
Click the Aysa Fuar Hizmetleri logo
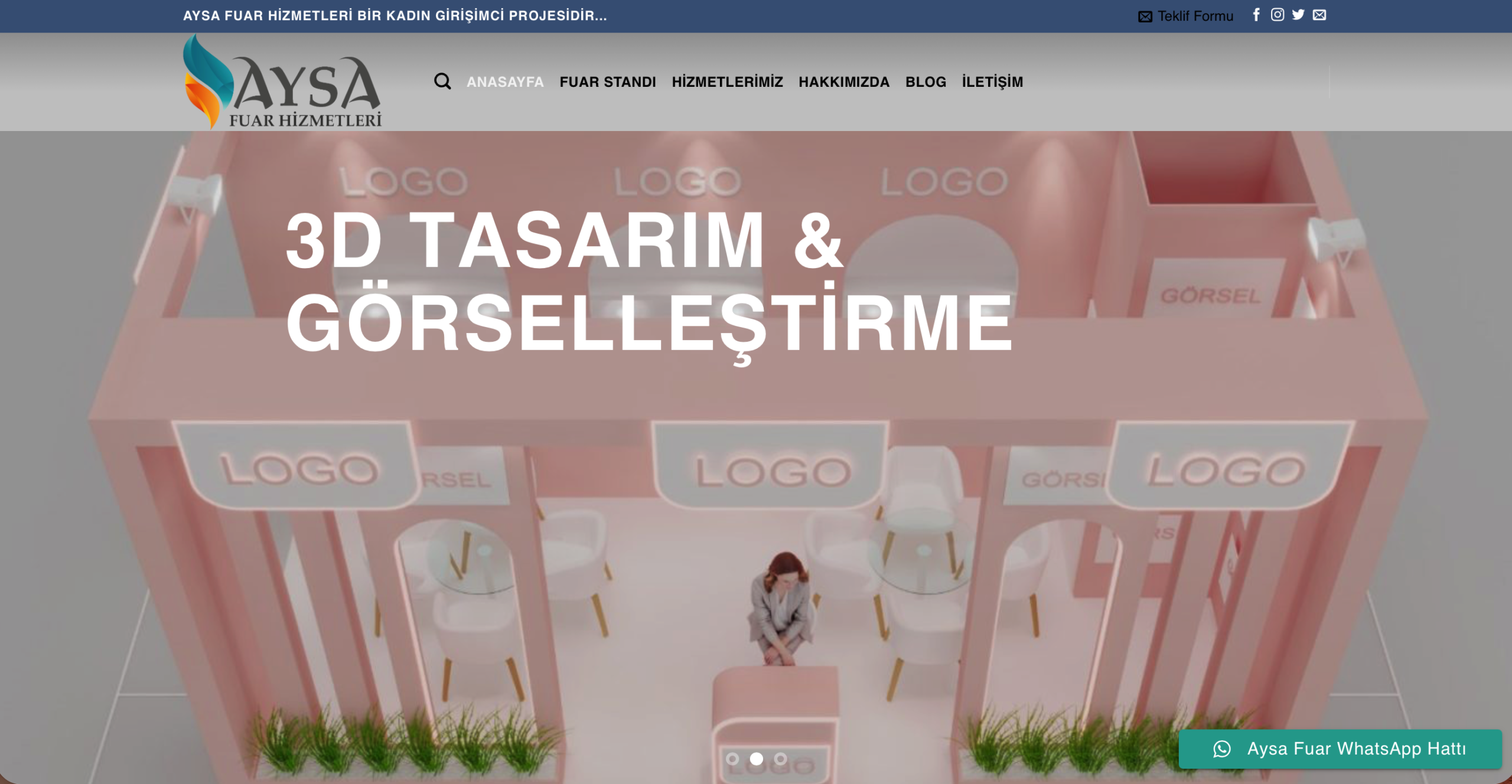pyautogui.click(x=282, y=83)
